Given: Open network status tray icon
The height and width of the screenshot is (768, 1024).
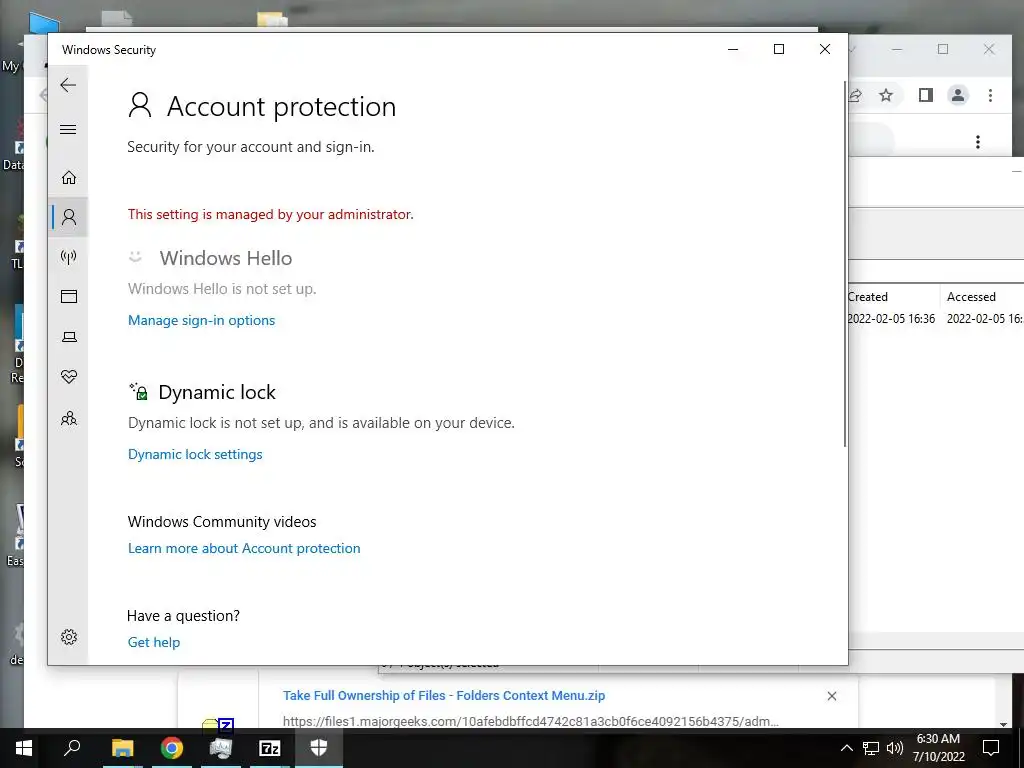Looking at the screenshot, I should coord(871,748).
